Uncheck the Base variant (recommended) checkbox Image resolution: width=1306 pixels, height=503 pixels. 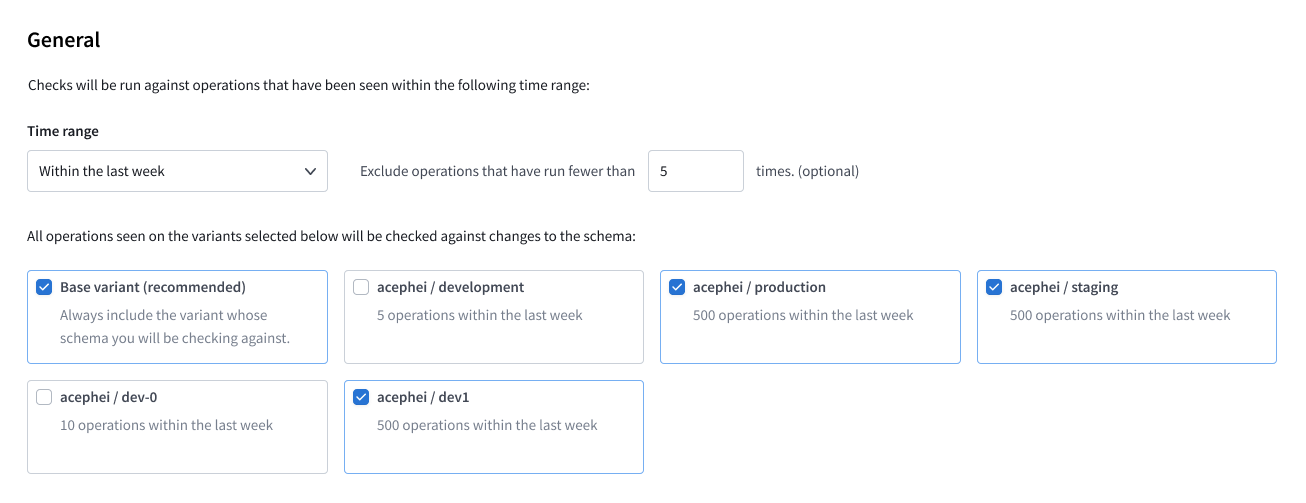tap(44, 287)
